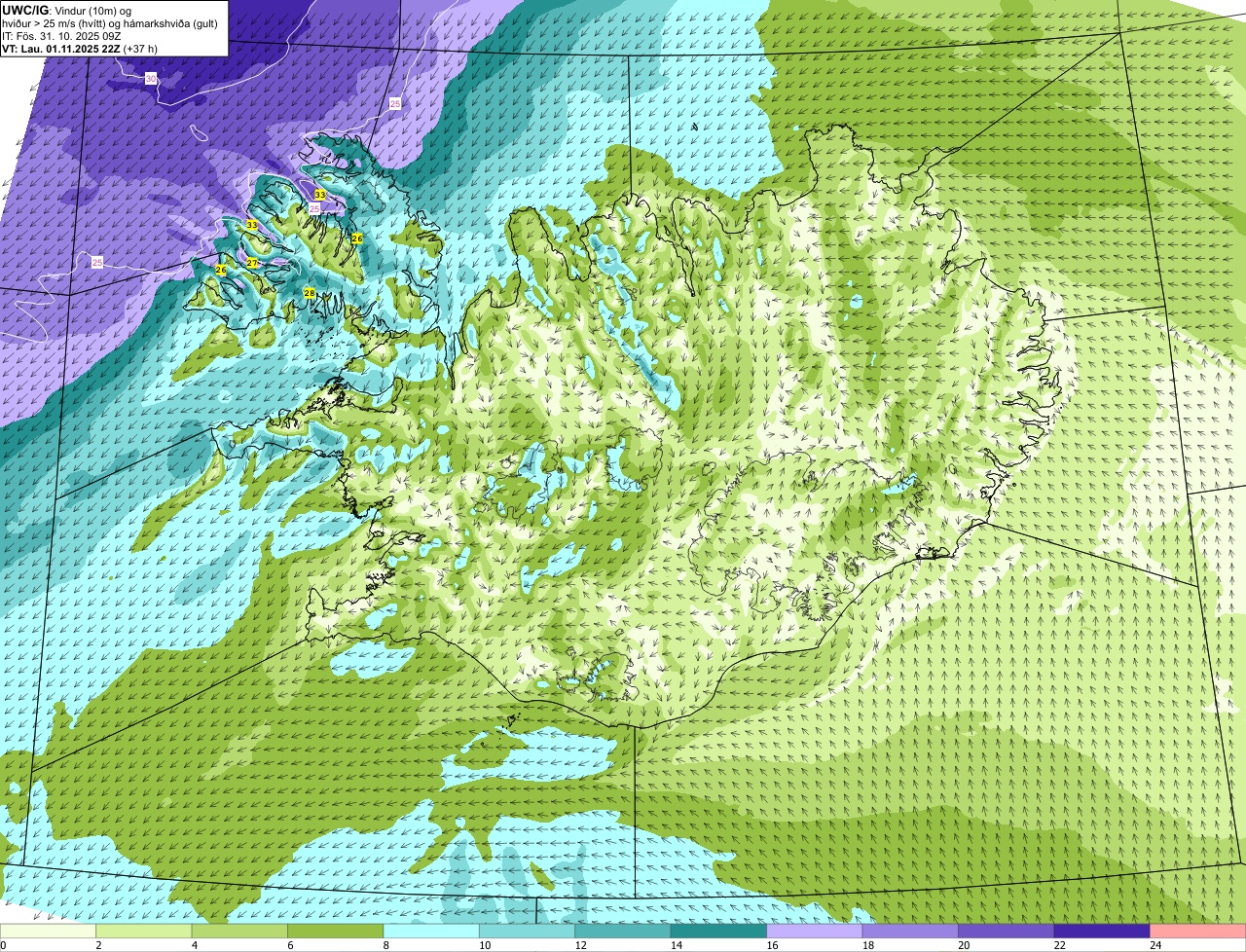The image size is (1246, 952).
Task: Select the green 6–8 m/s legend swatch
Action: tap(336, 932)
